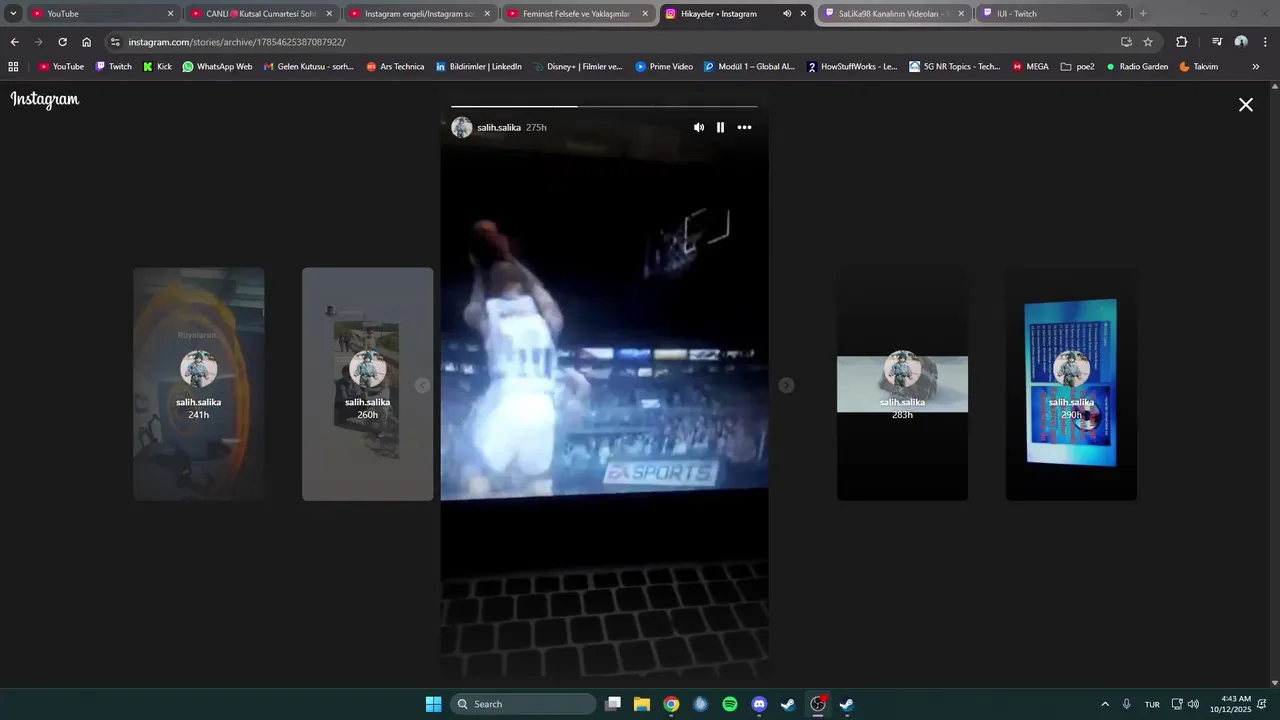The image size is (1280, 720).
Task: Go to the next story with the right arrow
Action: pos(787,385)
